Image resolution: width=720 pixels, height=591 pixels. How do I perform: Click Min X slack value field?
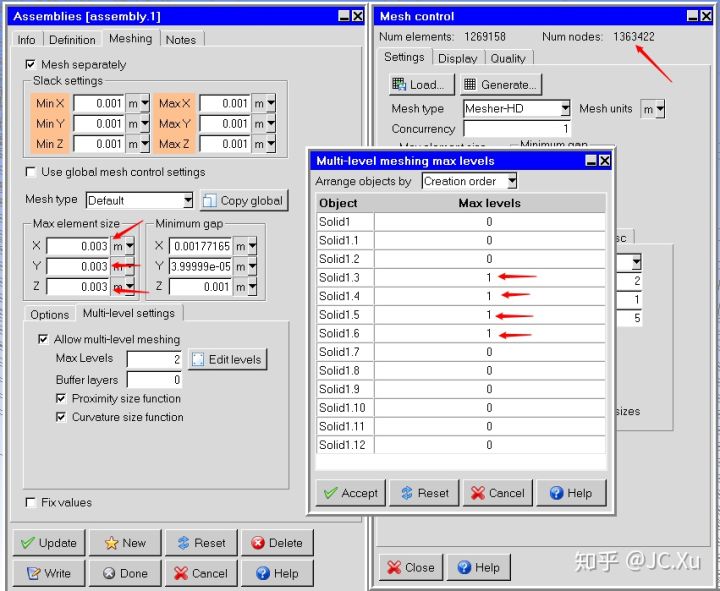point(98,103)
